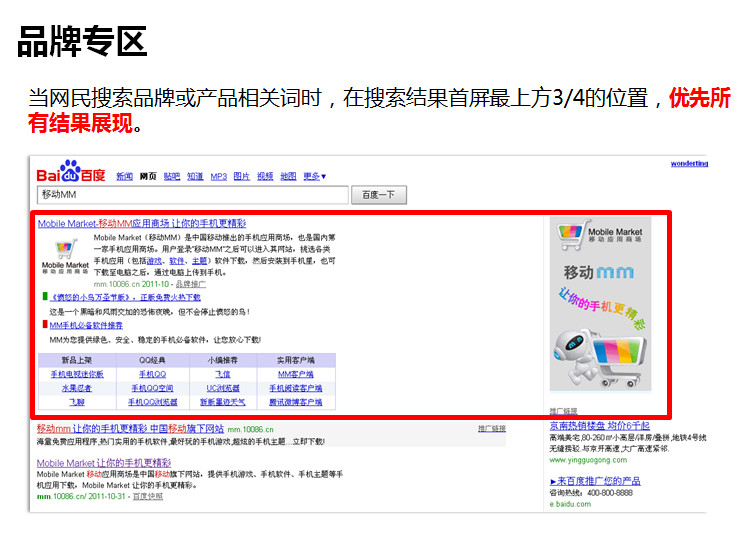Open the 移动mm 让你的手机更精彩 promoted result
Viewport: 750px width, 536px height.
130,428
